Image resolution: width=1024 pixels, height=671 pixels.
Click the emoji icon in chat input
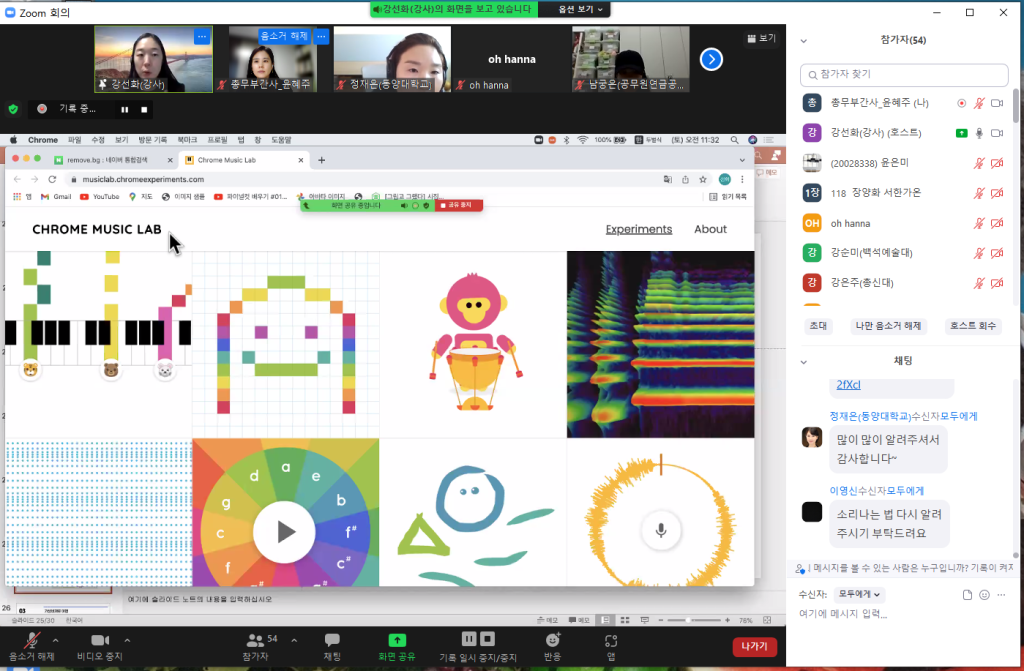(985, 594)
